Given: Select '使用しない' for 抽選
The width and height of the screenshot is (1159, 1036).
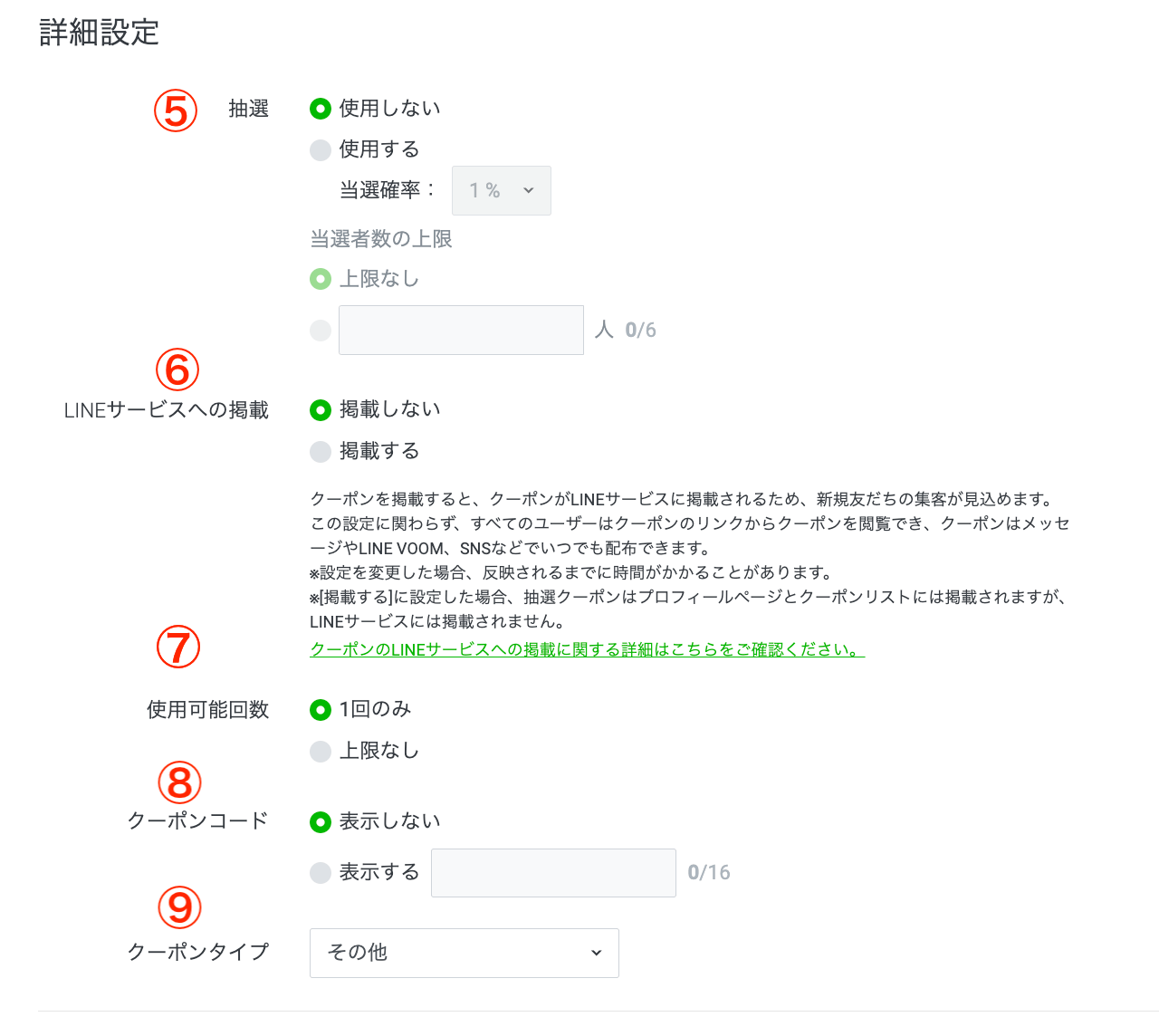Looking at the screenshot, I should 321,109.
